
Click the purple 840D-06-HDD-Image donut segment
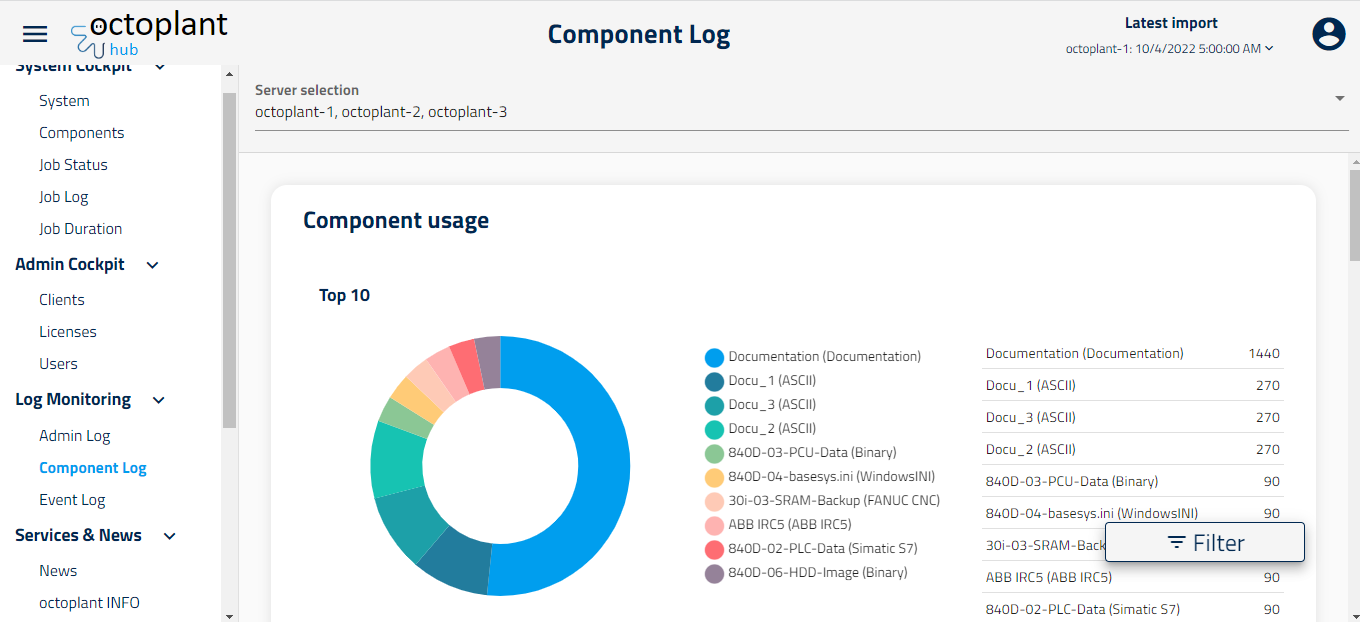488,362
